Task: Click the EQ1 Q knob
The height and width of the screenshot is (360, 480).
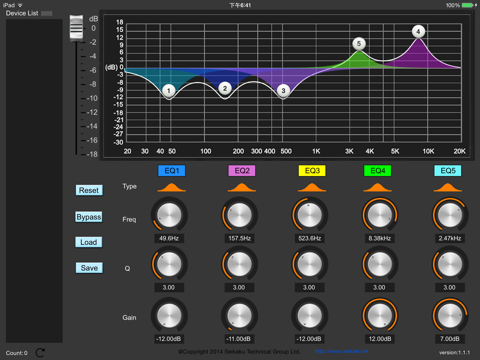Action: (x=169, y=264)
